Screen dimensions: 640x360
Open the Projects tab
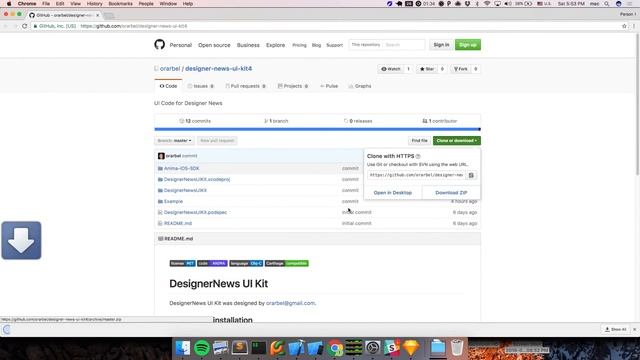pyautogui.click(x=293, y=86)
